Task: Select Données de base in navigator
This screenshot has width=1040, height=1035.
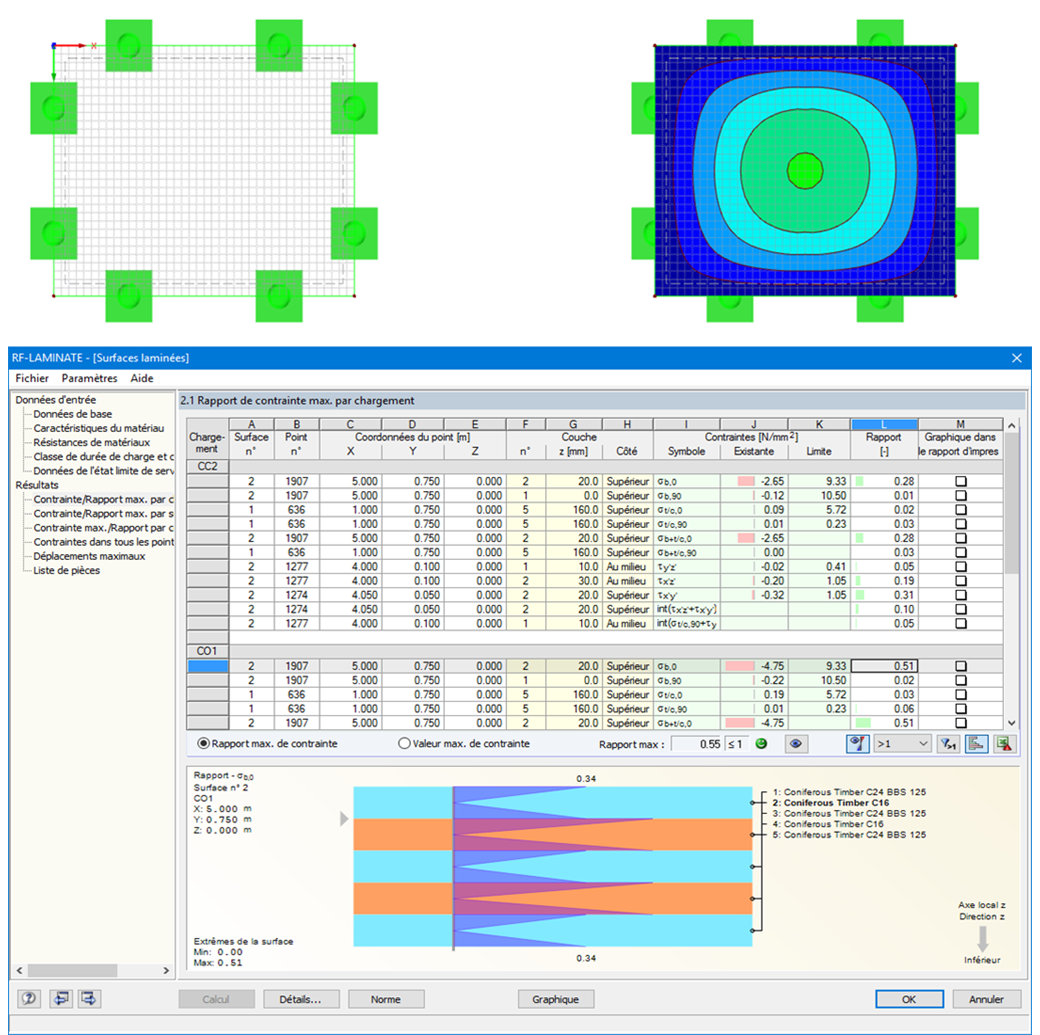Action: pos(72,414)
